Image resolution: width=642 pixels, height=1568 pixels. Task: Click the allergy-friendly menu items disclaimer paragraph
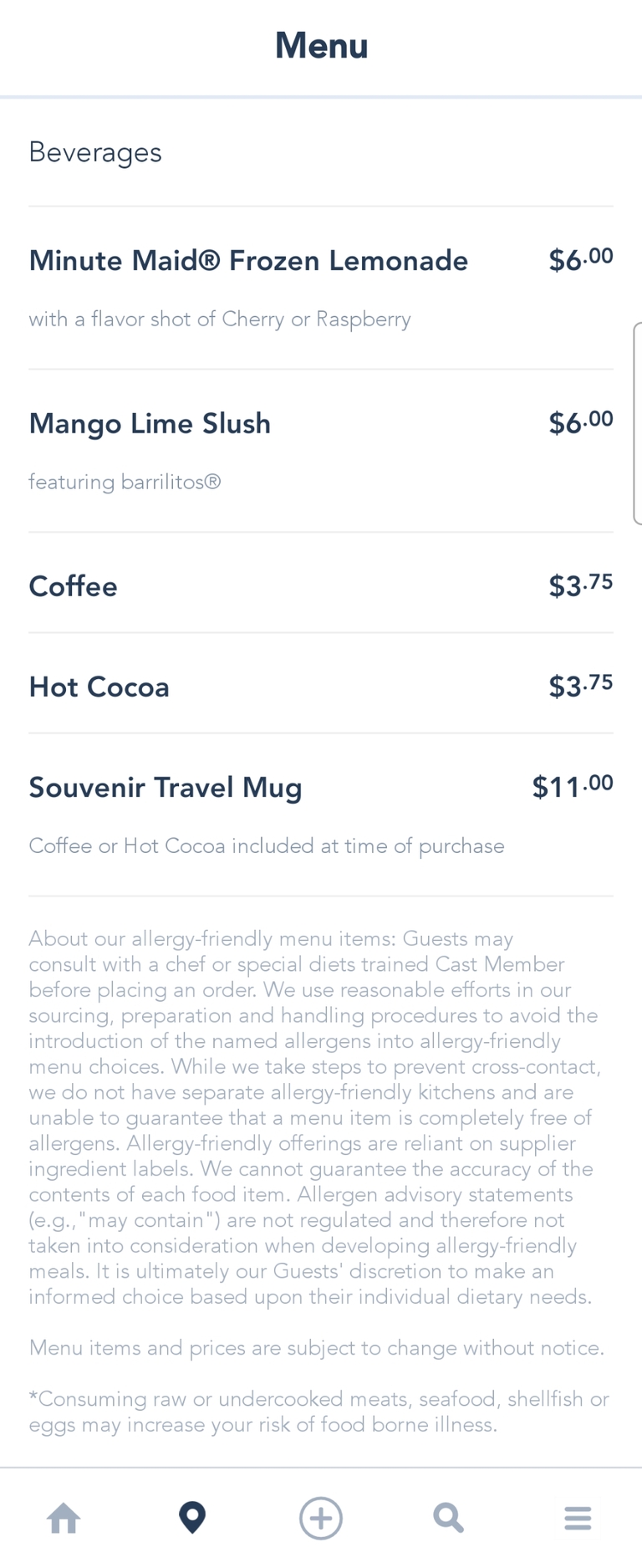pos(314,1117)
